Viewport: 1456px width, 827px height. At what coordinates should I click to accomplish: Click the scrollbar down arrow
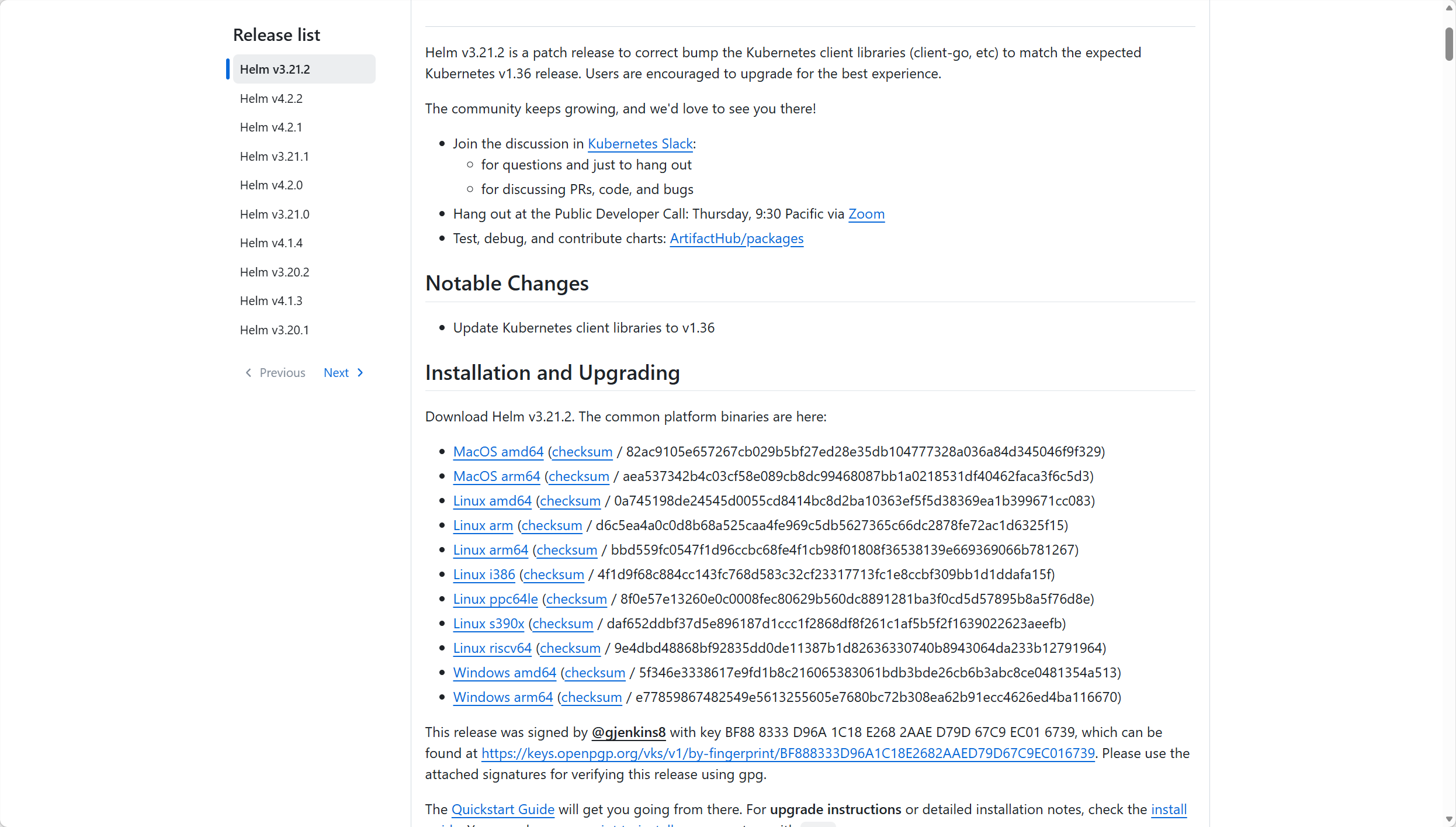pos(1449,819)
